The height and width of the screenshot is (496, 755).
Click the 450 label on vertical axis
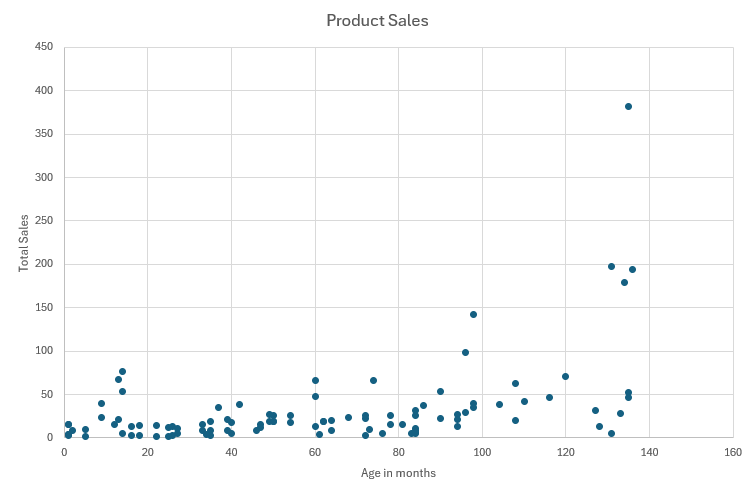(x=45, y=47)
